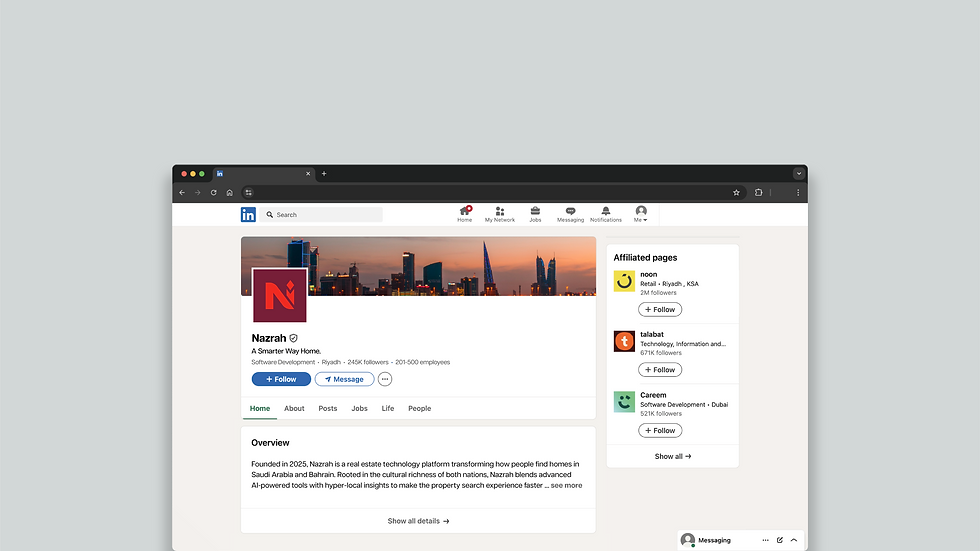Open a new browser tab
Image resolution: width=980 pixels, height=551 pixels.
click(x=324, y=174)
